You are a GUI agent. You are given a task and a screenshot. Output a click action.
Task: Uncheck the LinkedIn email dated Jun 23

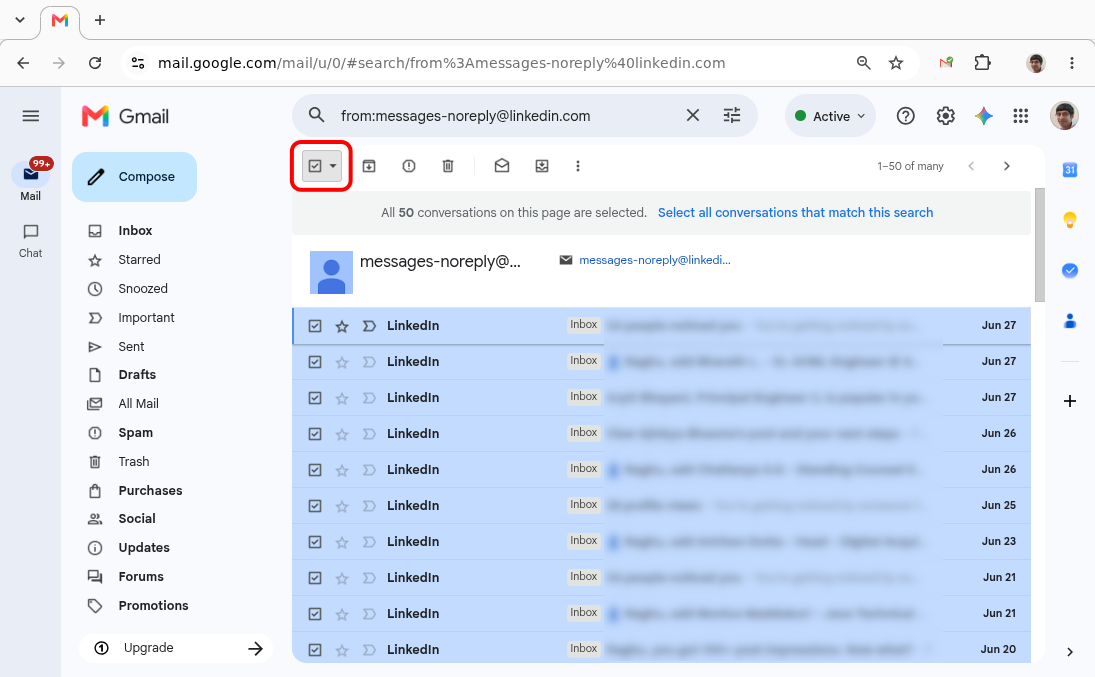[315, 541]
